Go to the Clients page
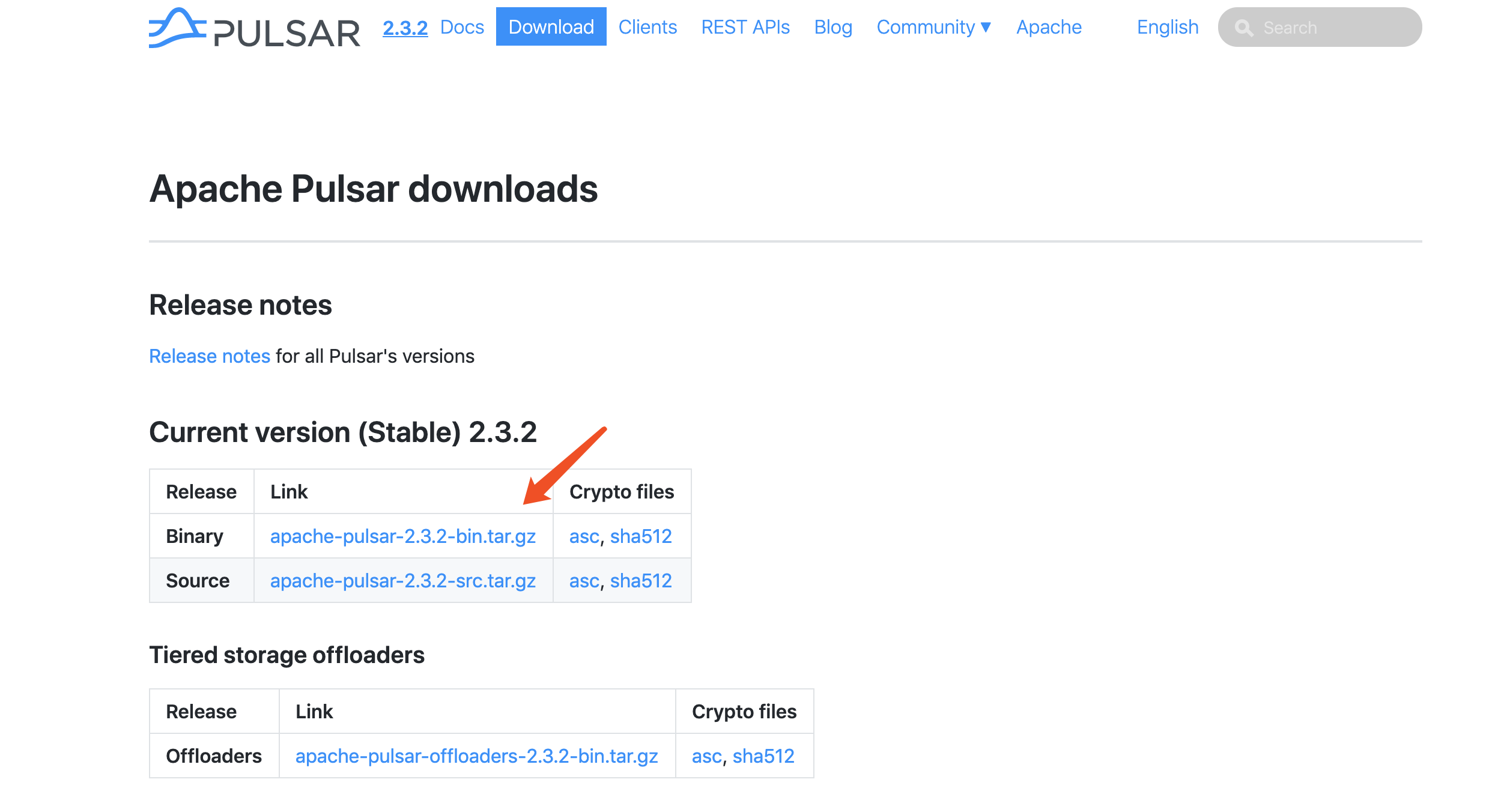This screenshot has height=812, width=1510. (x=647, y=27)
